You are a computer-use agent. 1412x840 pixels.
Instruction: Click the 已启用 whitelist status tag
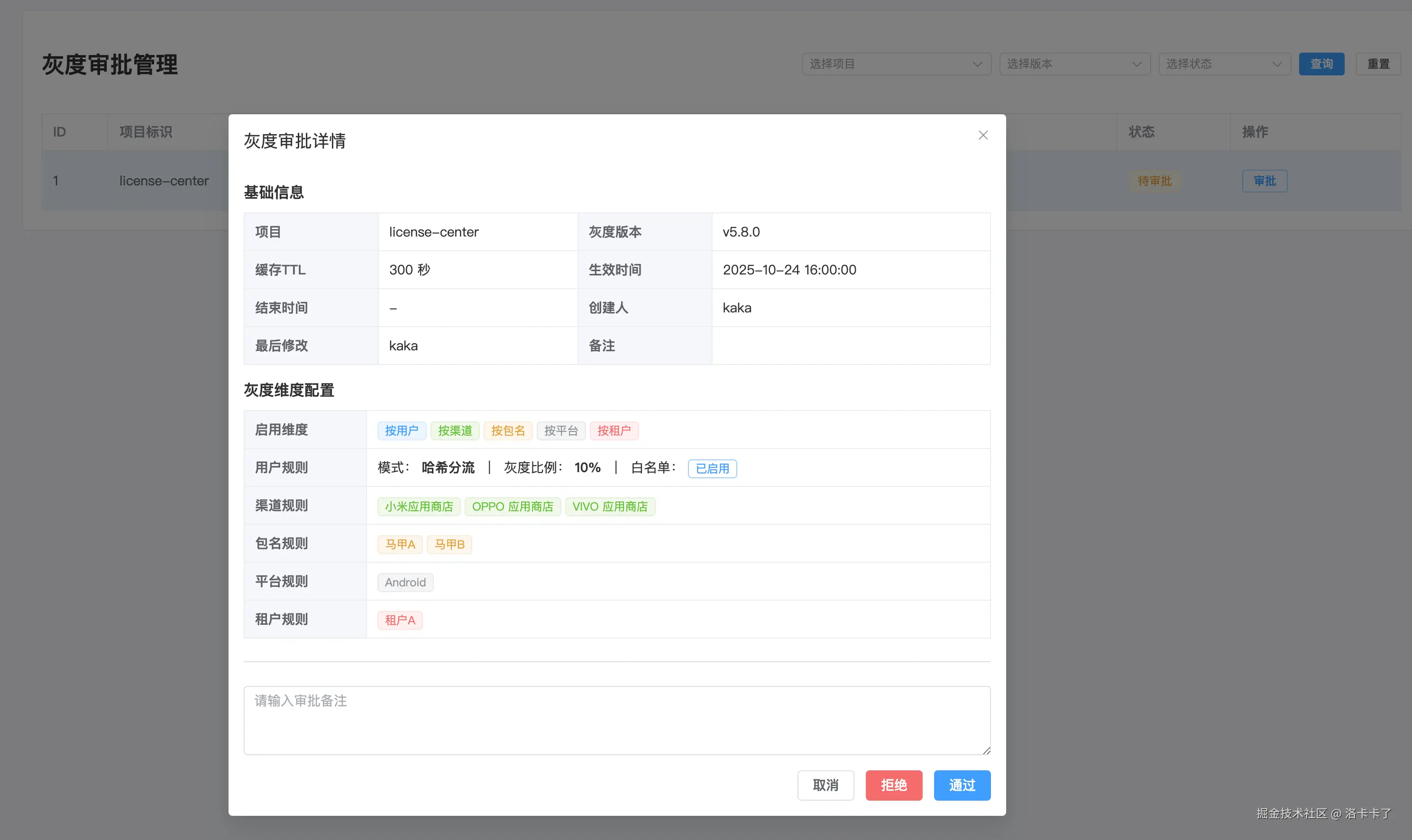point(712,469)
